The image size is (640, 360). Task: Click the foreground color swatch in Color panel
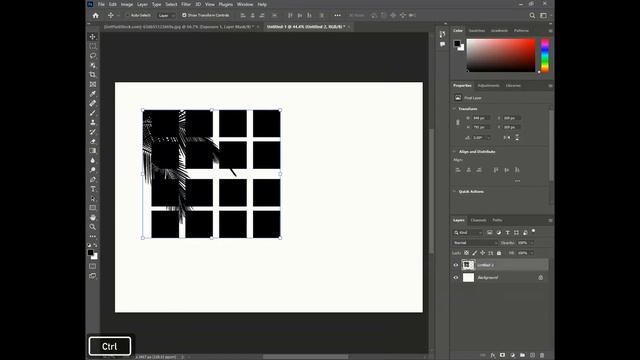pos(457,43)
